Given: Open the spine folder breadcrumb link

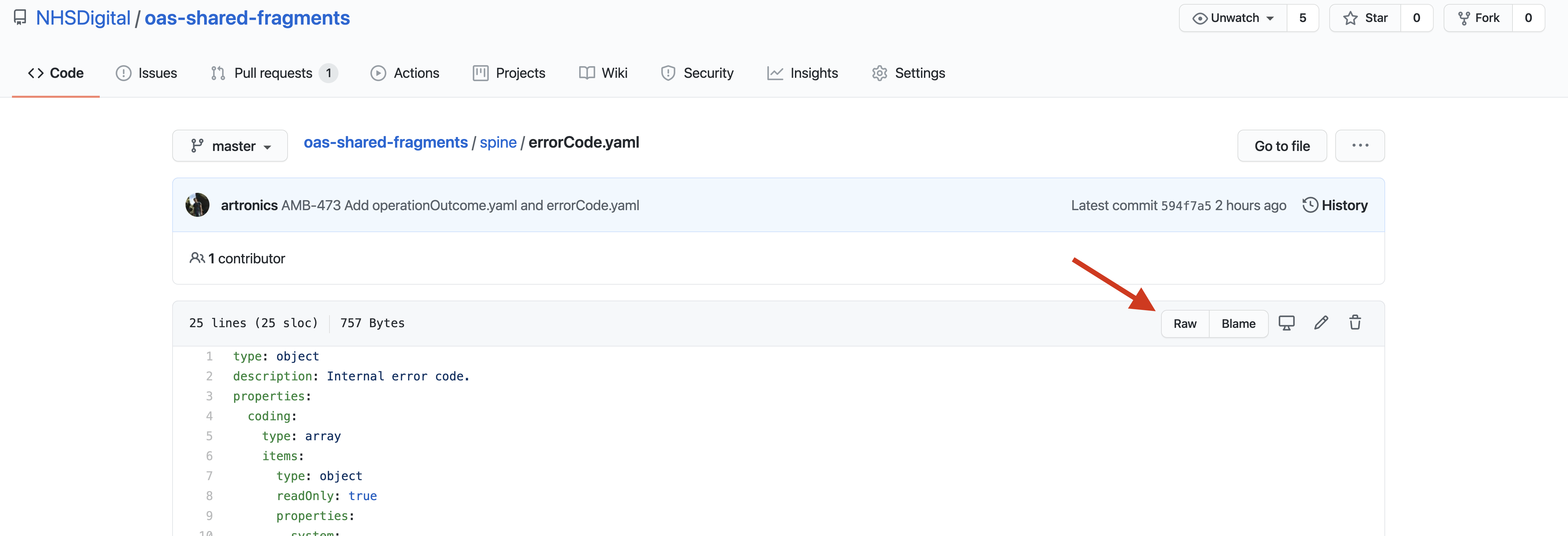Looking at the screenshot, I should pos(497,142).
